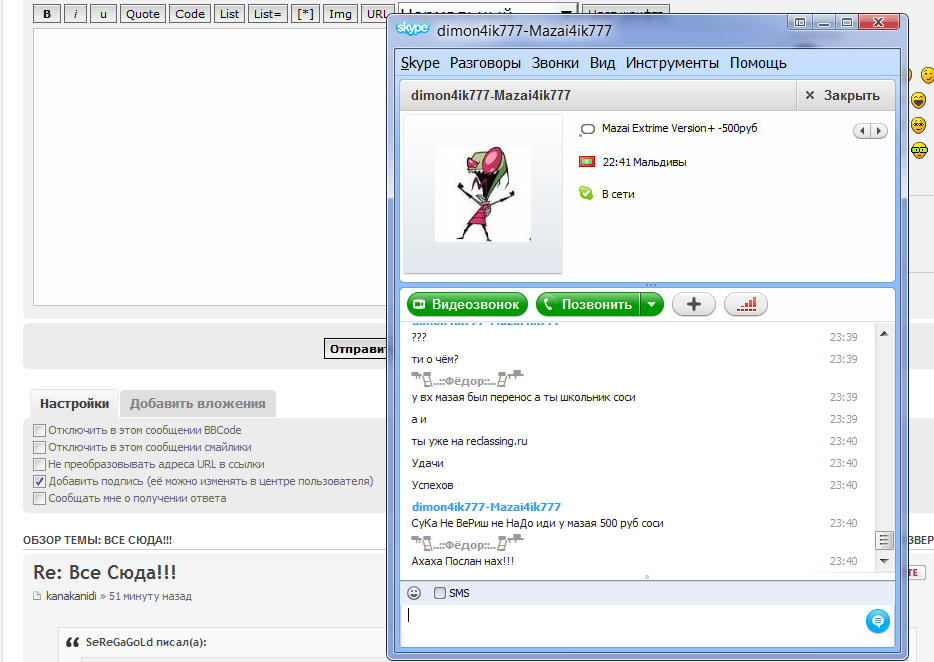934x662 pixels.
Task: Open the Разговоры menu
Action: 485,63
